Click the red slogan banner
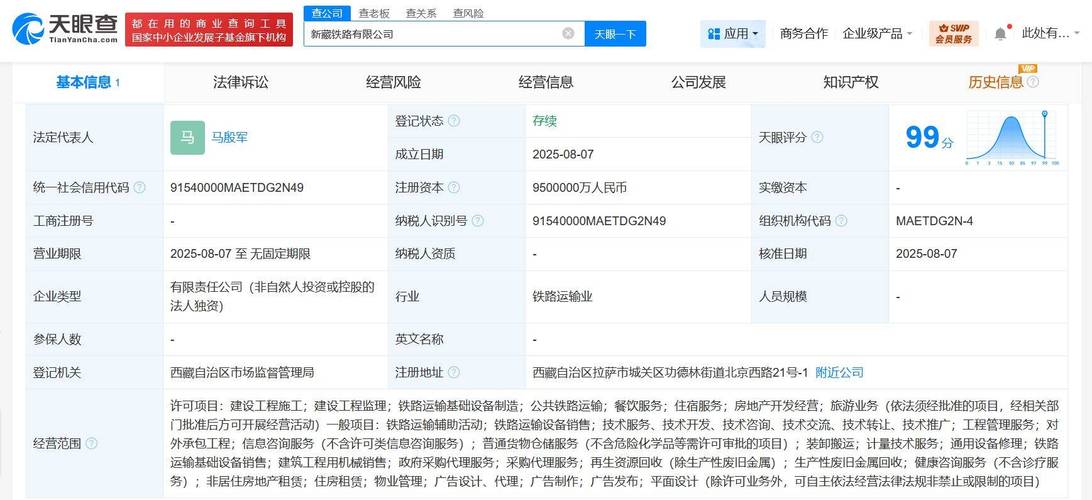 click(210, 31)
